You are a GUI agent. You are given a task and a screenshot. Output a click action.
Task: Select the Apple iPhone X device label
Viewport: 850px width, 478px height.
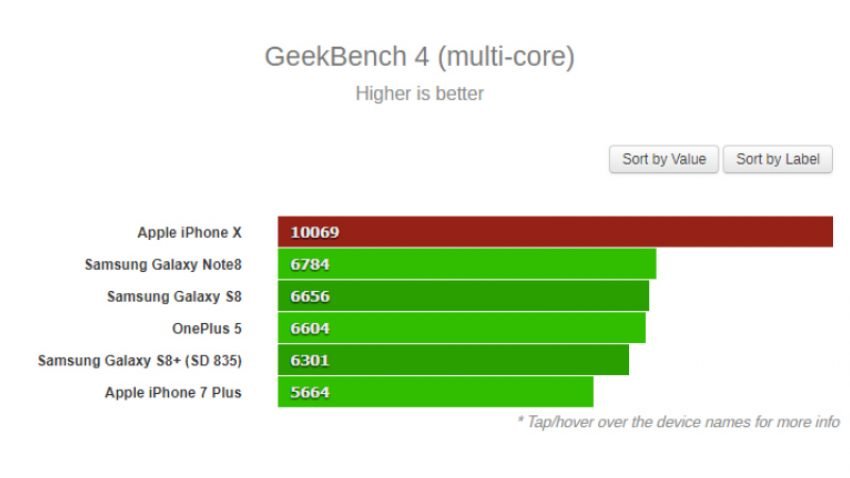tap(189, 232)
